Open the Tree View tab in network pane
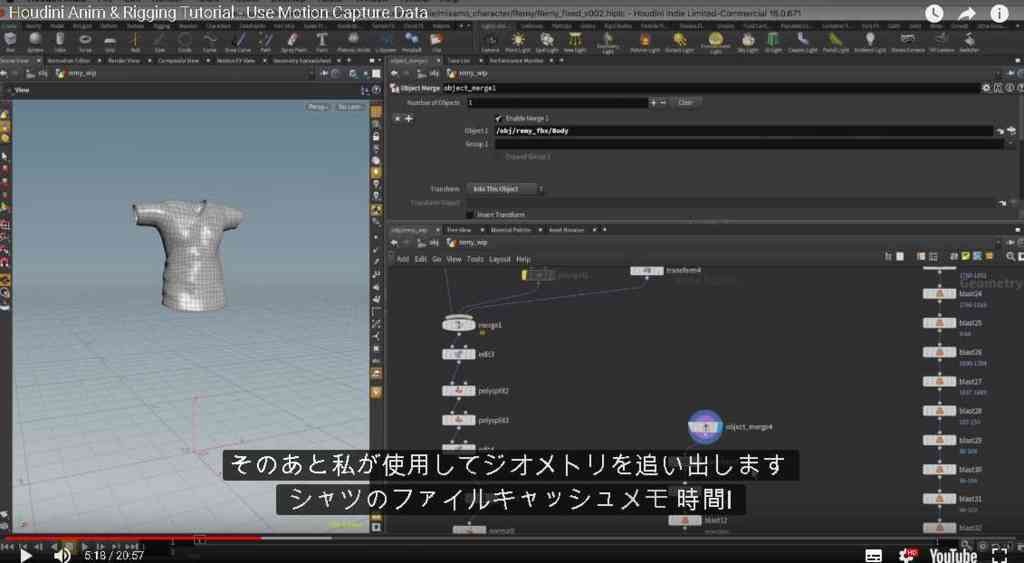This screenshot has height=563, width=1024. coord(459,230)
